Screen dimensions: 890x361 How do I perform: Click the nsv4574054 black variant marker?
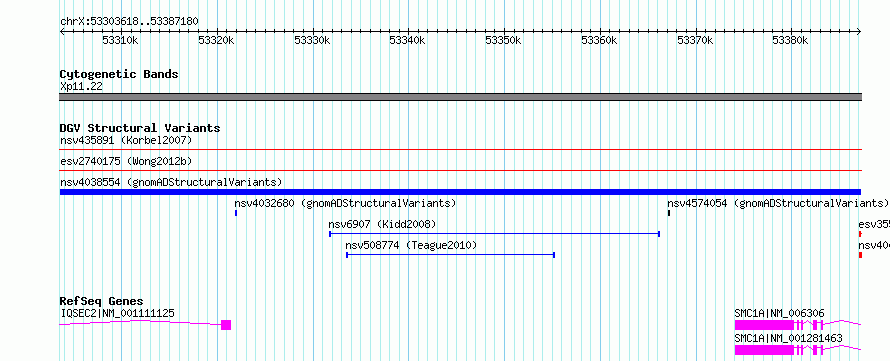click(669, 213)
